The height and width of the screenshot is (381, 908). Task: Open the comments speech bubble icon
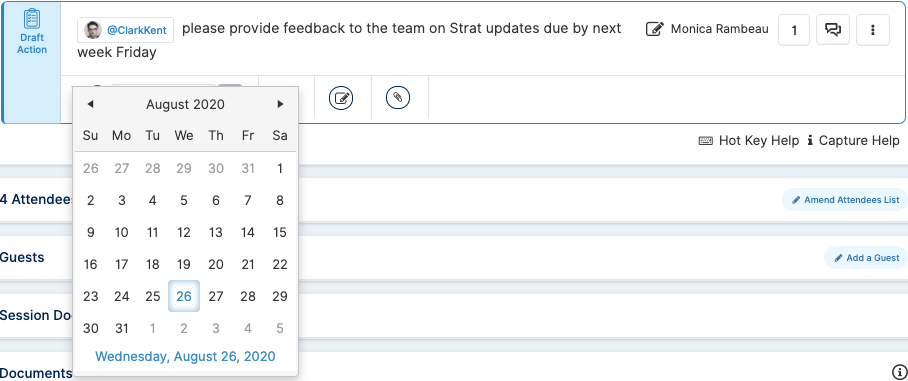tap(833, 30)
